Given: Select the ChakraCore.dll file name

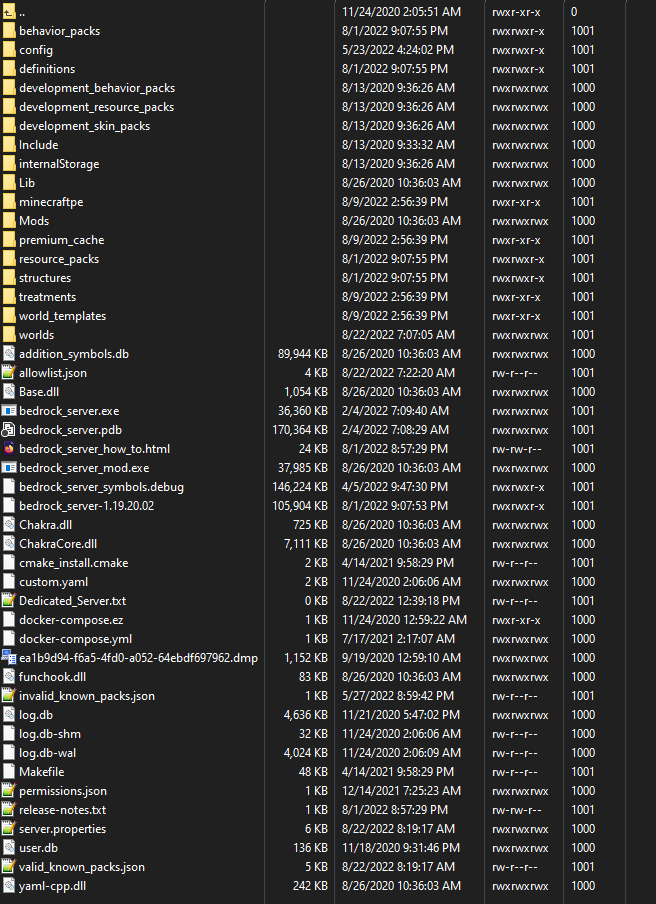Looking at the screenshot, I should coord(58,544).
